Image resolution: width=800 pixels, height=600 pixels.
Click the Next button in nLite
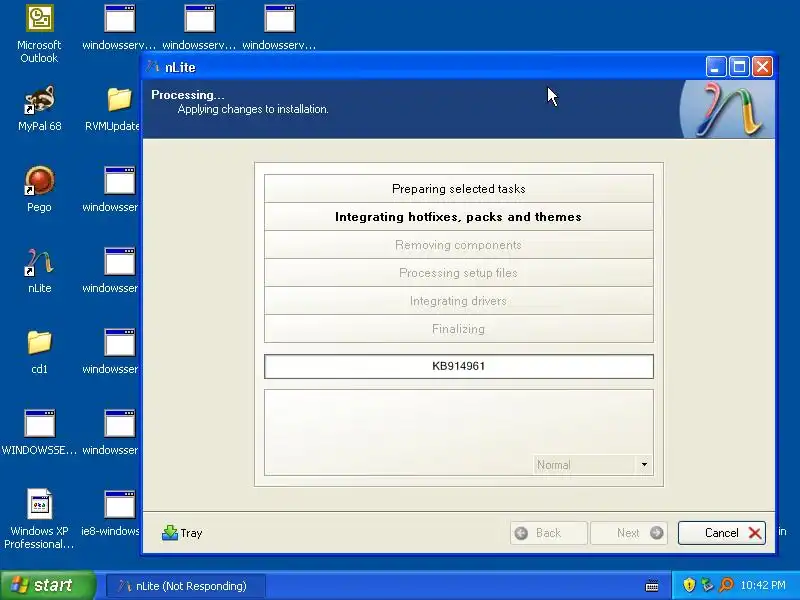[629, 533]
